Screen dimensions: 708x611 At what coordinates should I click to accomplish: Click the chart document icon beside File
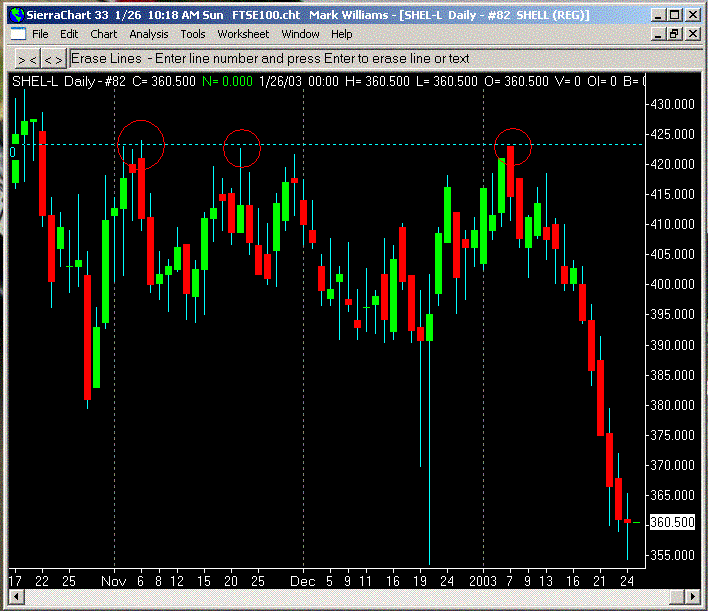tap(18, 34)
